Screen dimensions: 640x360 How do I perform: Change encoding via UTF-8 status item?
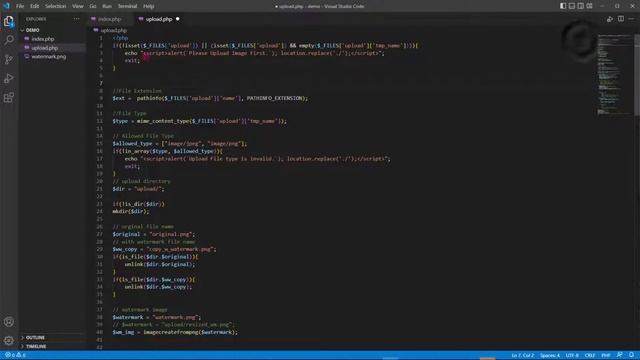[x=572, y=355]
